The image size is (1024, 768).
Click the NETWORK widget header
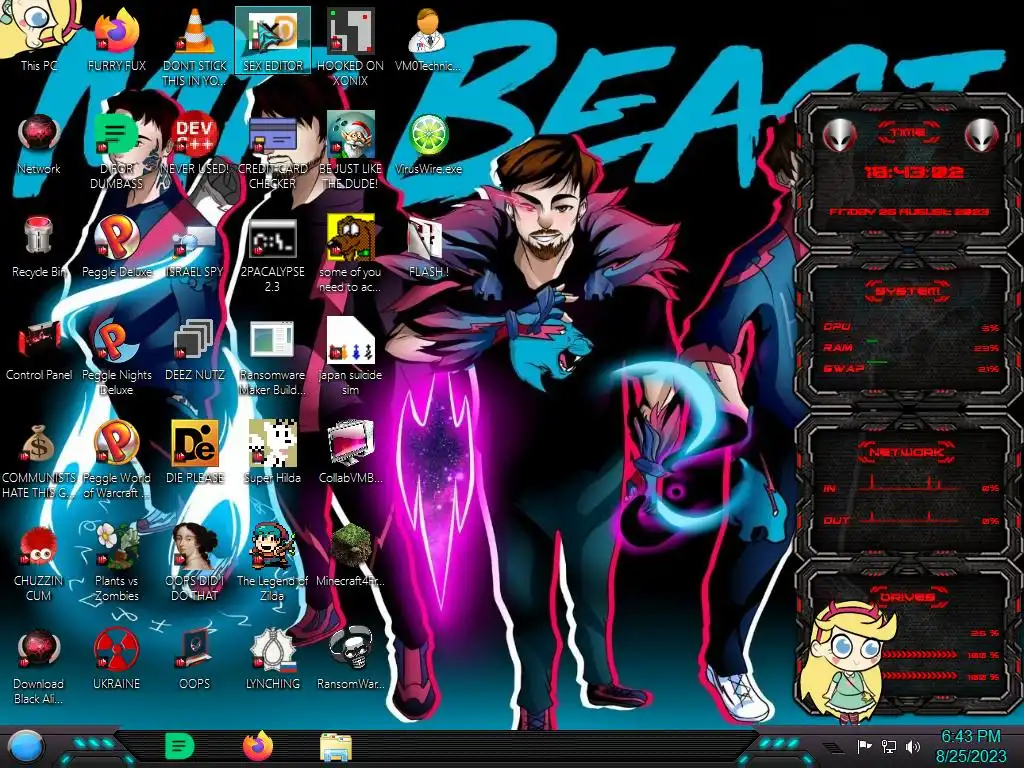[x=906, y=452]
